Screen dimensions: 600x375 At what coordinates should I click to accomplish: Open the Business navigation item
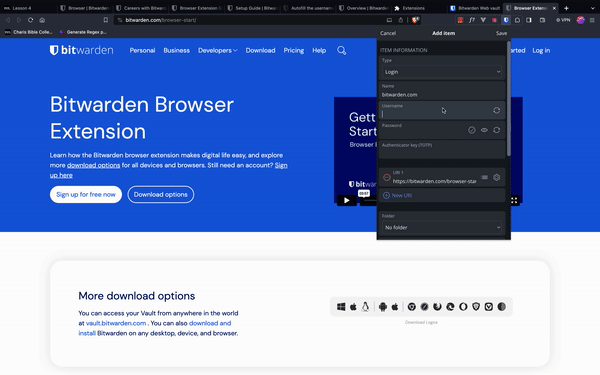click(176, 51)
